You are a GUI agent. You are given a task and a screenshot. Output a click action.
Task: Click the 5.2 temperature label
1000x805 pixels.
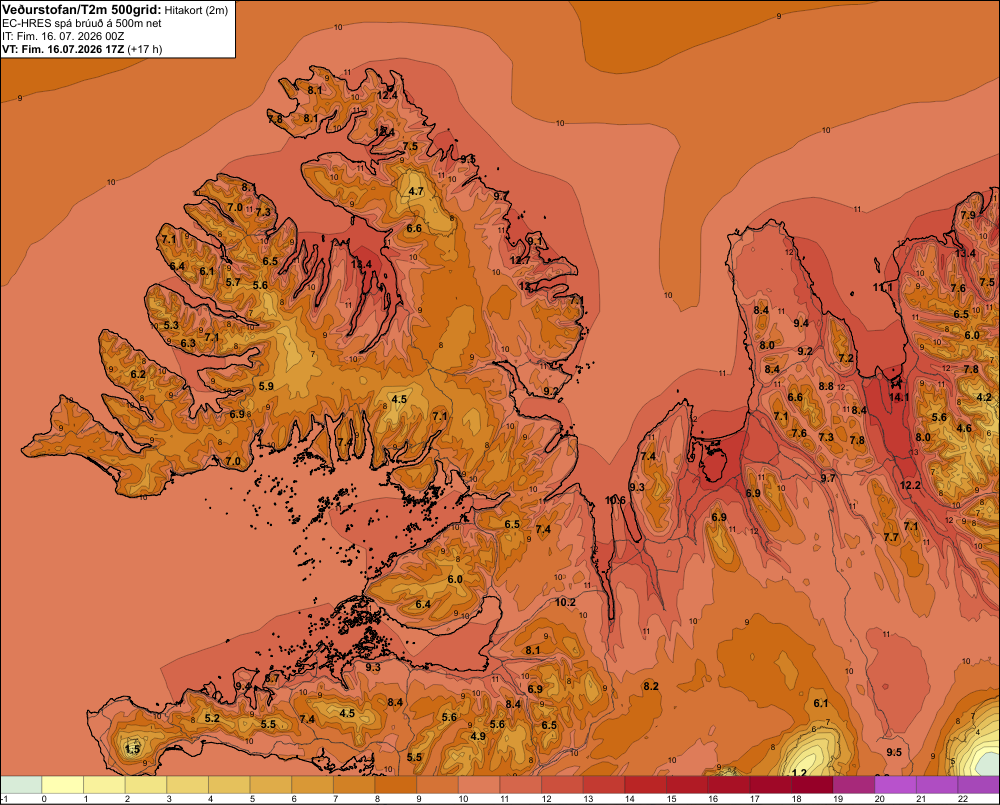click(x=212, y=718)
